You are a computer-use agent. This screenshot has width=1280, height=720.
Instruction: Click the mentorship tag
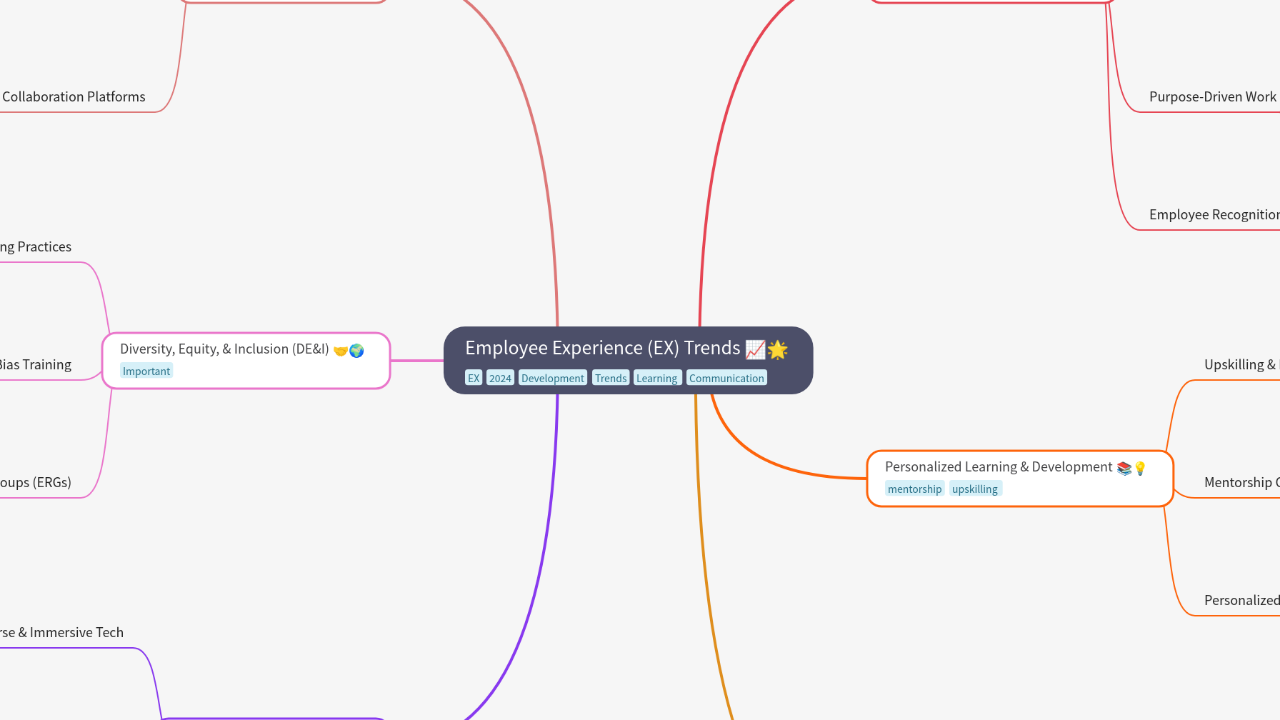(x=915, y=489)
